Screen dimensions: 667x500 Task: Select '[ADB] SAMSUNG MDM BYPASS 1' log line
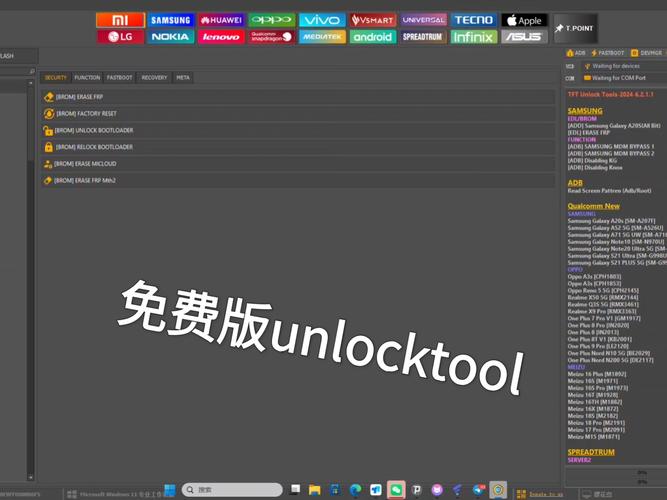(611, 146)
